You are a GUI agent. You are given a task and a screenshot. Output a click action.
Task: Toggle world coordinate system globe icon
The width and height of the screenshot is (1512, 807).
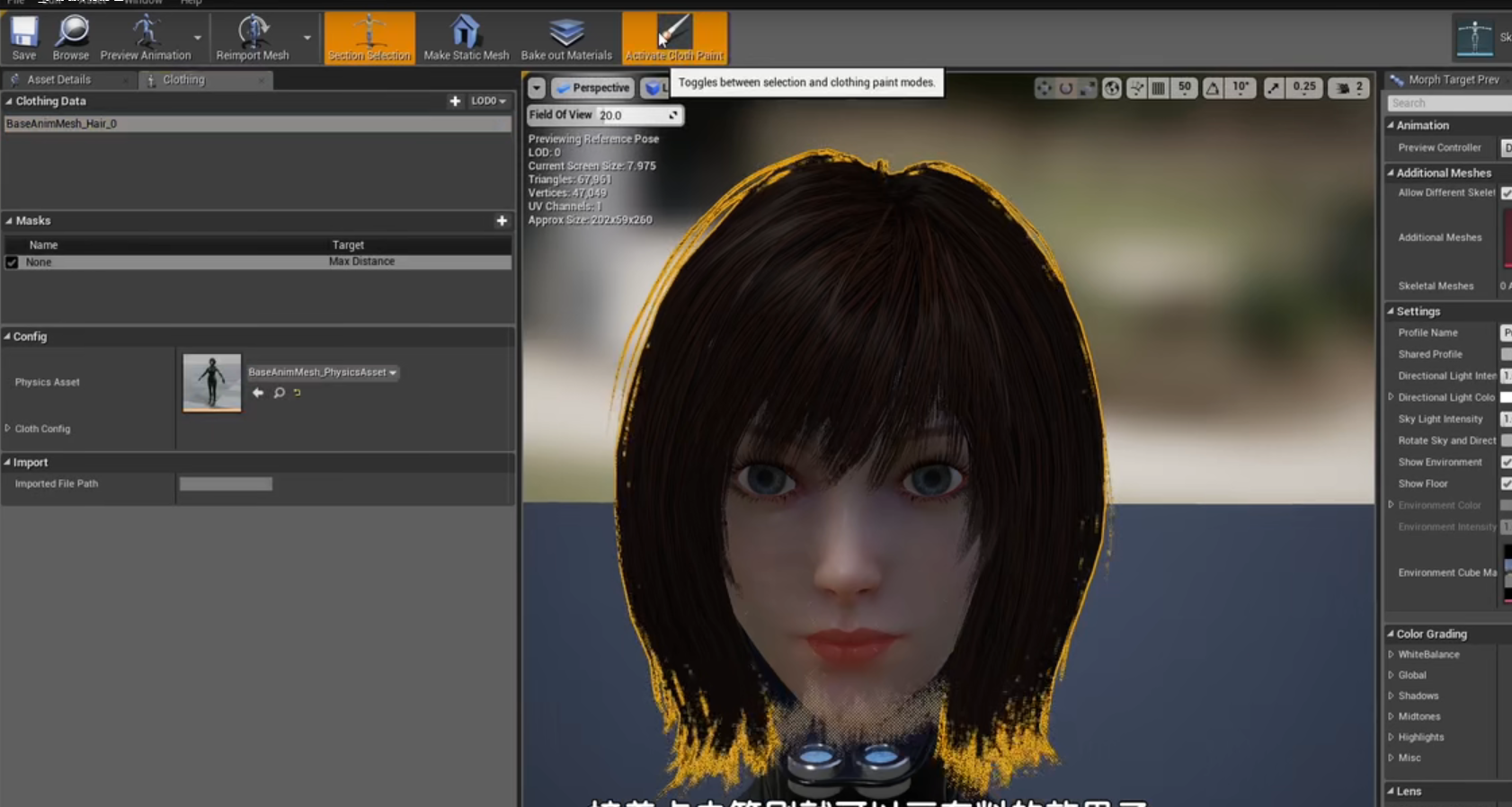tap(1112, 87)
